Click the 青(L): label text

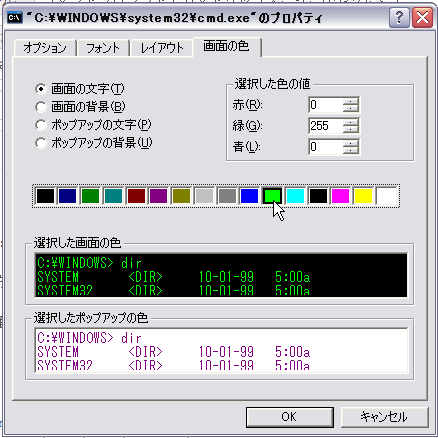(247, 147)
